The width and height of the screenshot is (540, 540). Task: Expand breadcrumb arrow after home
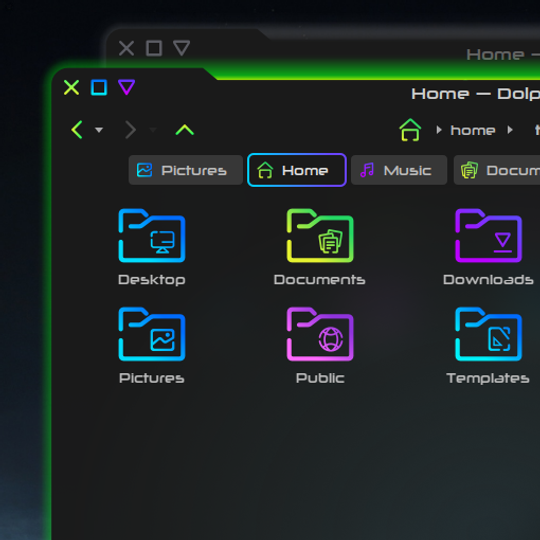[x=510, y=130]
